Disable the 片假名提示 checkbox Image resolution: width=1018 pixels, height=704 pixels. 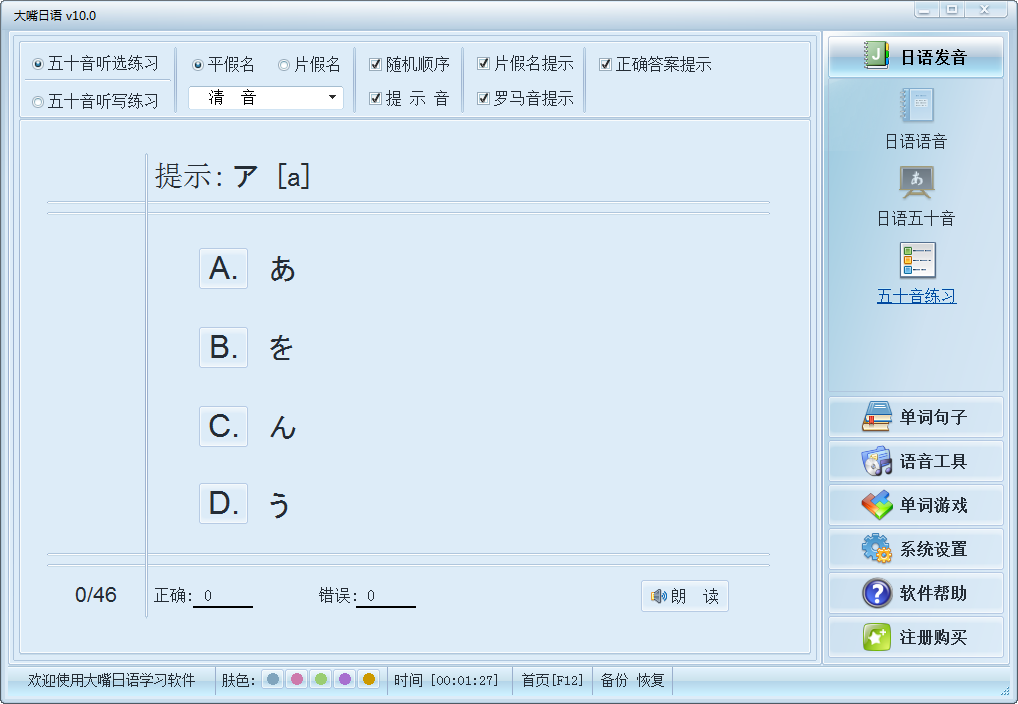pos(483,64)
